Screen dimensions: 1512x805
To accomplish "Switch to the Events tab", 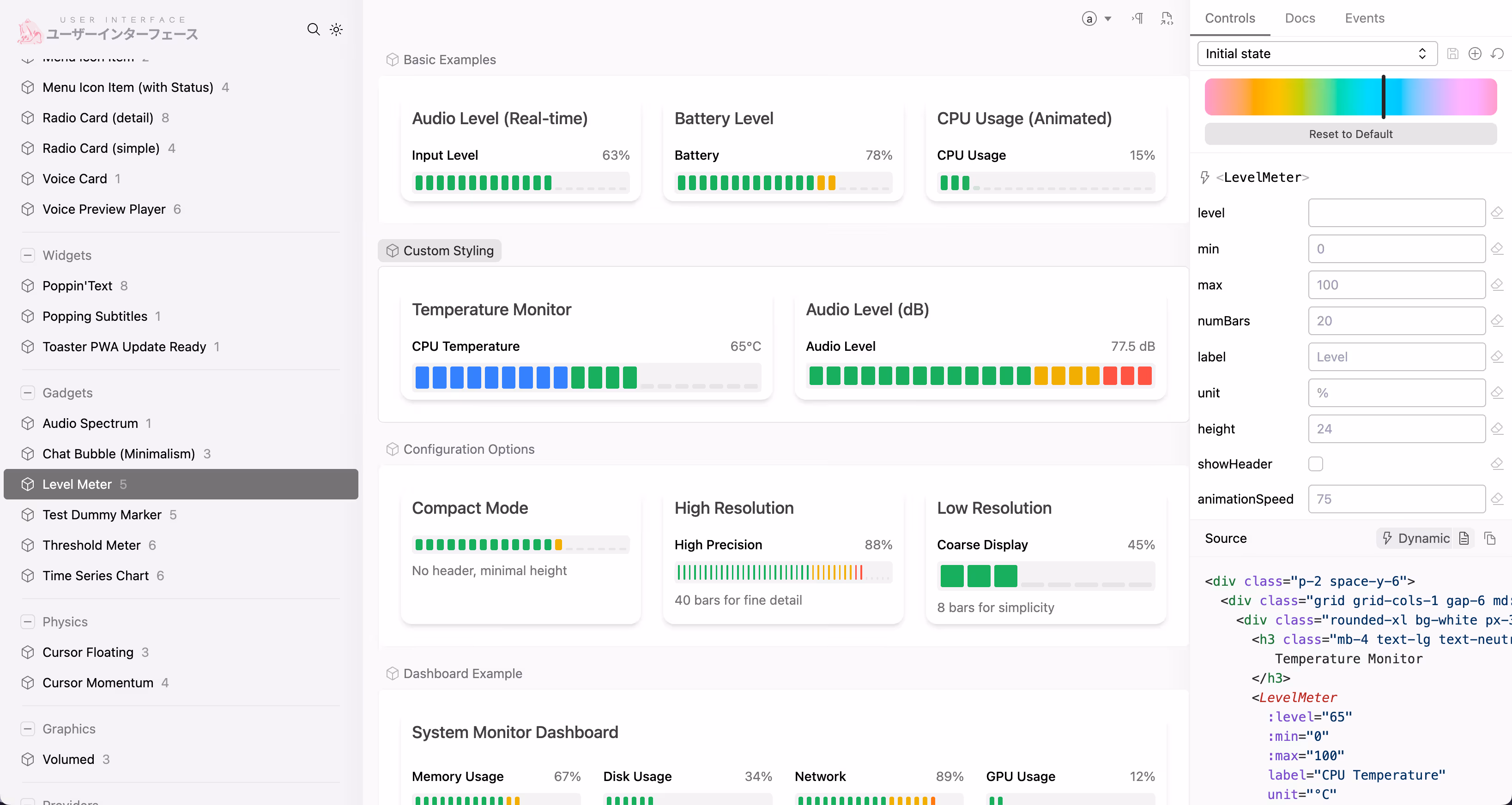I will point(1364,18).
